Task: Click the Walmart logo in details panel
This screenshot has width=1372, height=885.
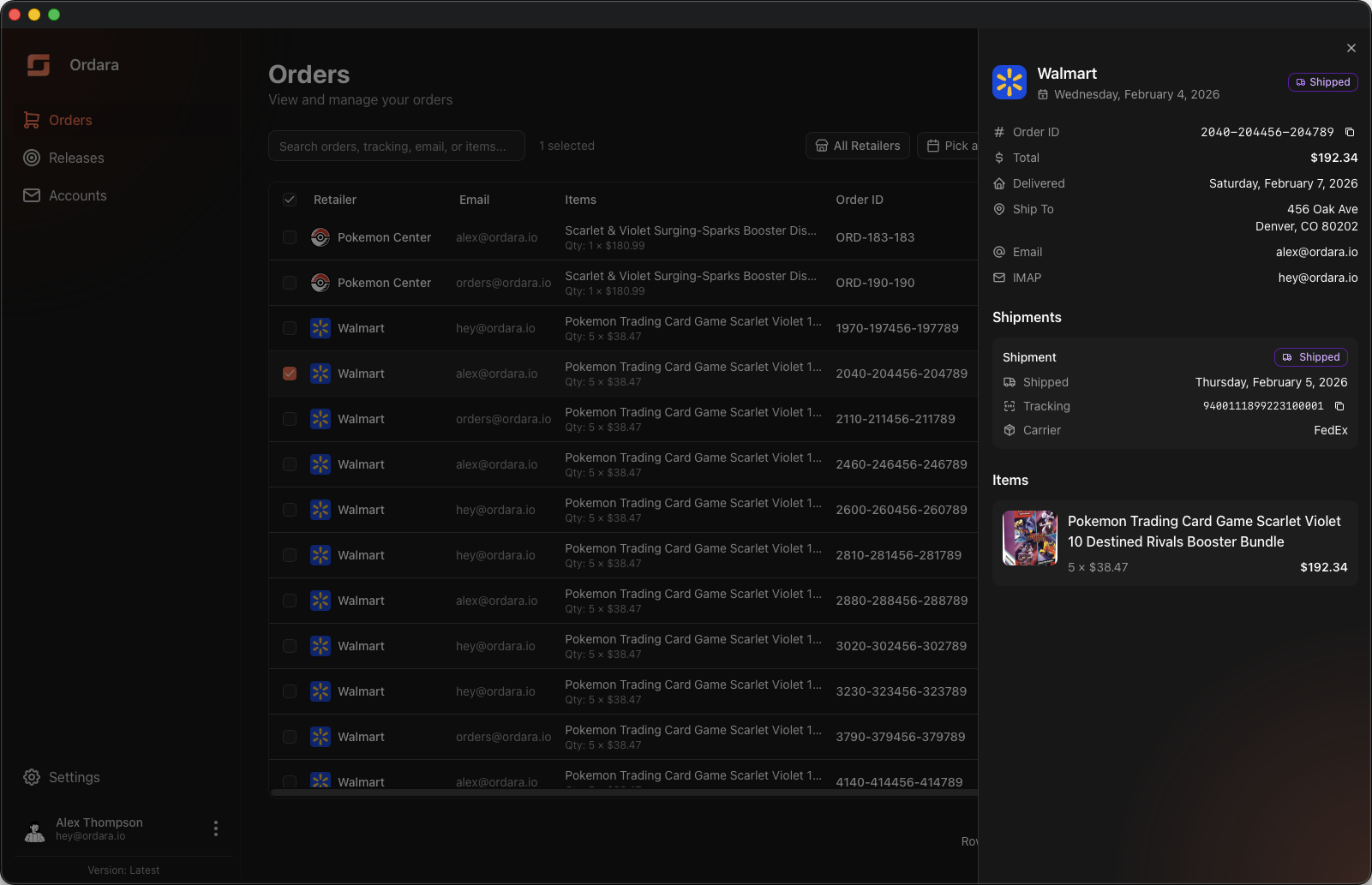Action: click(x=1010, y=83)
